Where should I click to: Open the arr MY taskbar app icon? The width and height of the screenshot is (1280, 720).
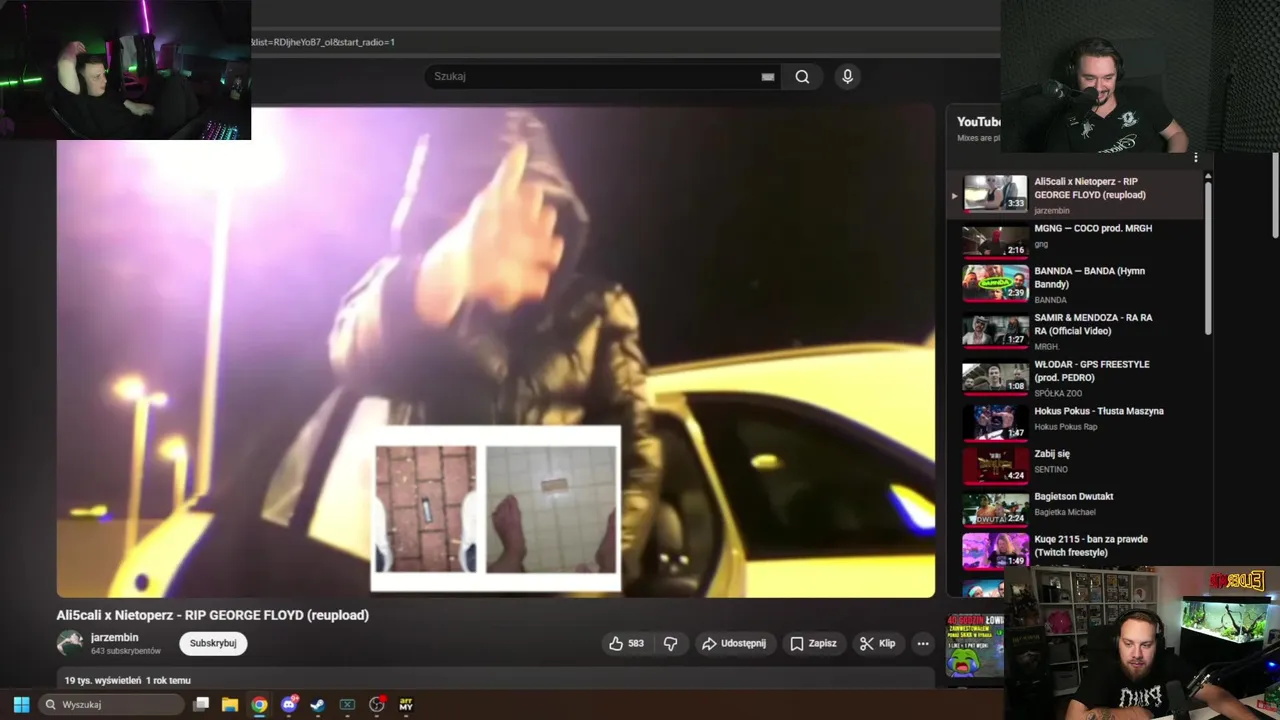tap(406, 704)
